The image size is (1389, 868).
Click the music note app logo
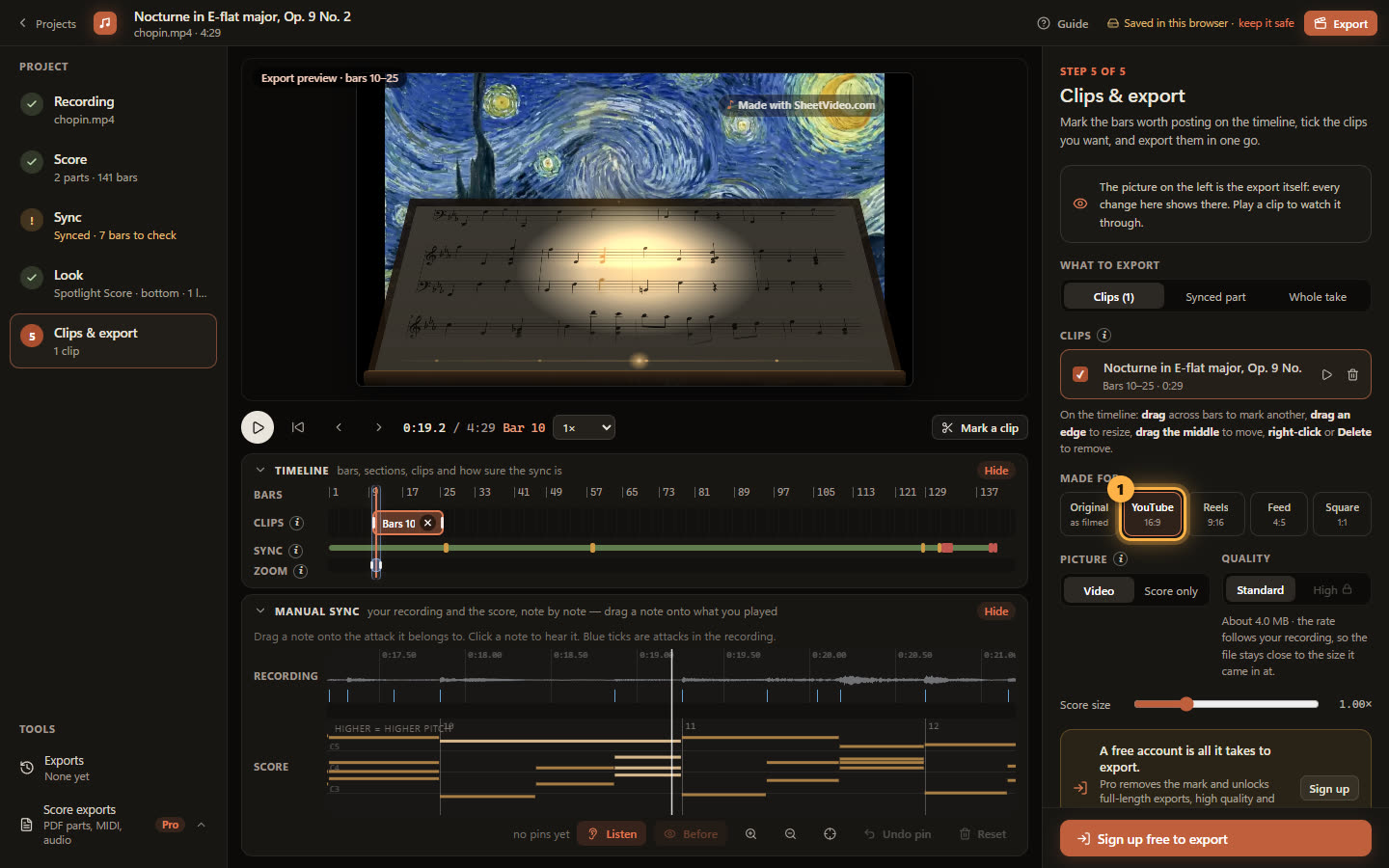pyautogui.click(x=105, y=23)
